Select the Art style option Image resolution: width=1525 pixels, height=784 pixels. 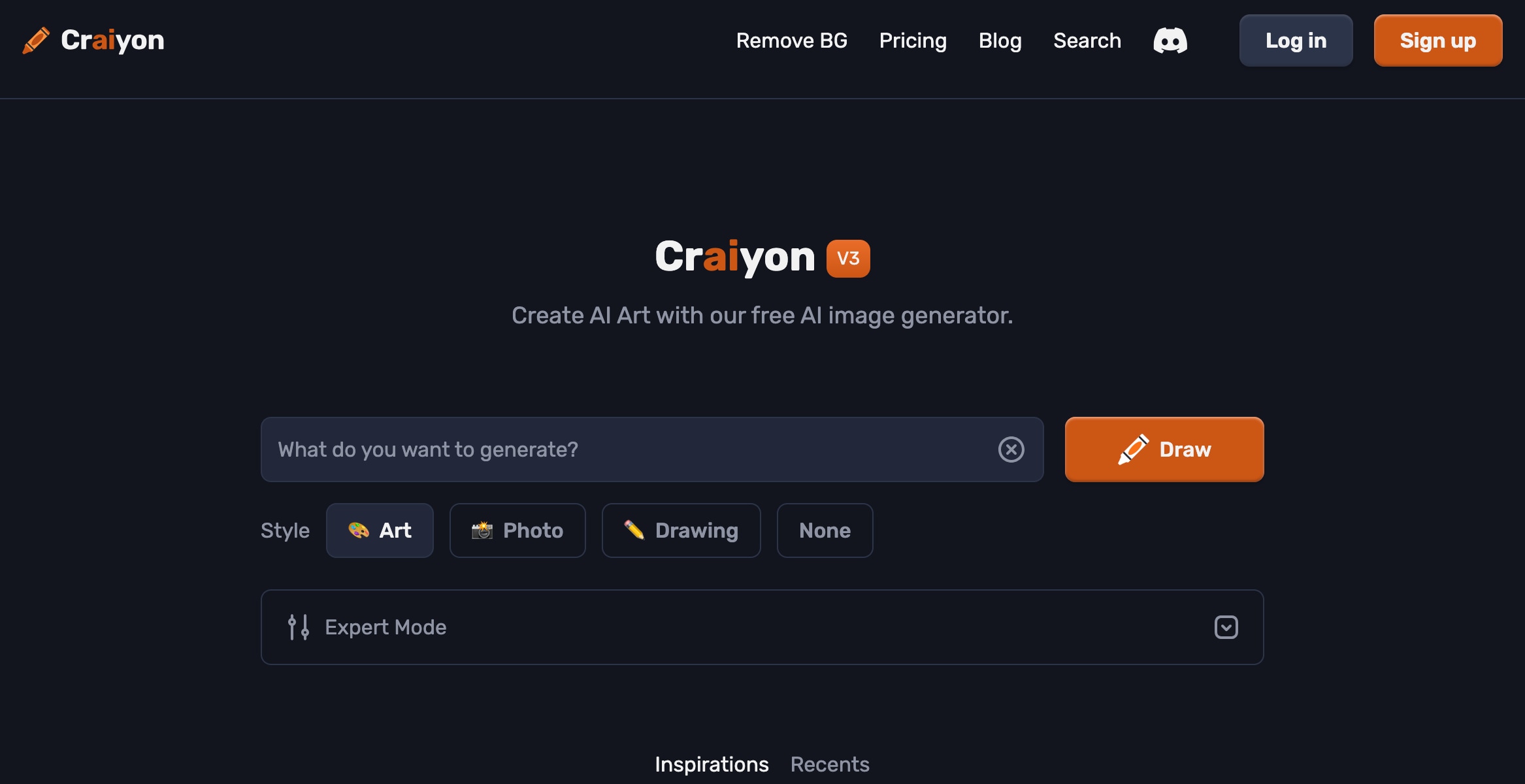pyautogui.click(x=380, y=530)
